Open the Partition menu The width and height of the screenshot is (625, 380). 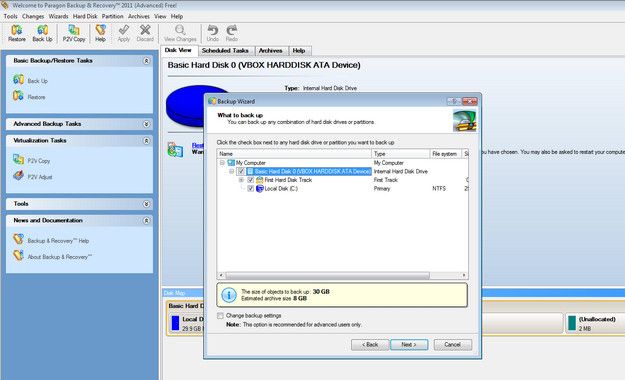pyautogui.click(x=112, y=16)
